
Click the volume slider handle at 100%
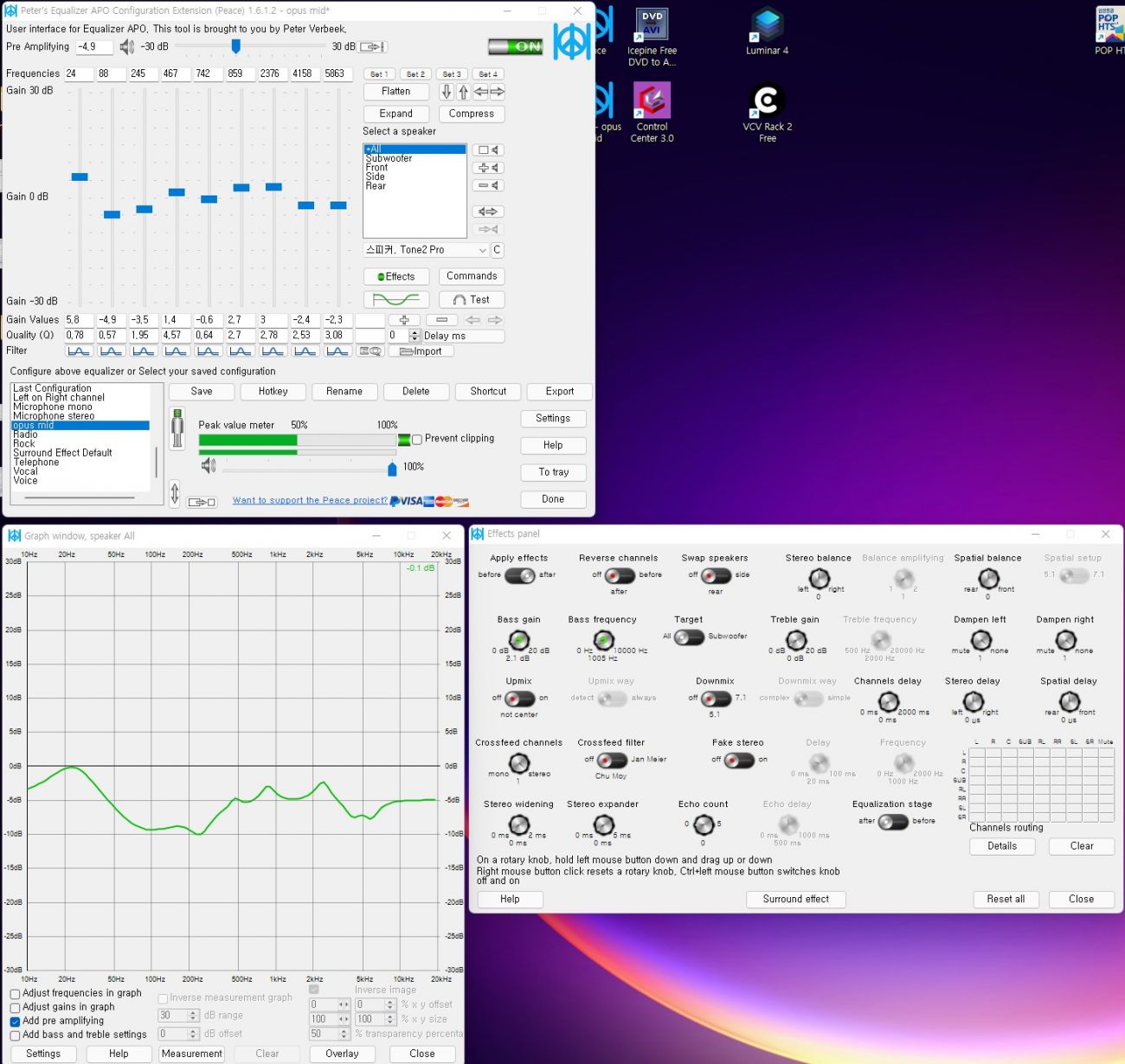(x=392, y=469)
